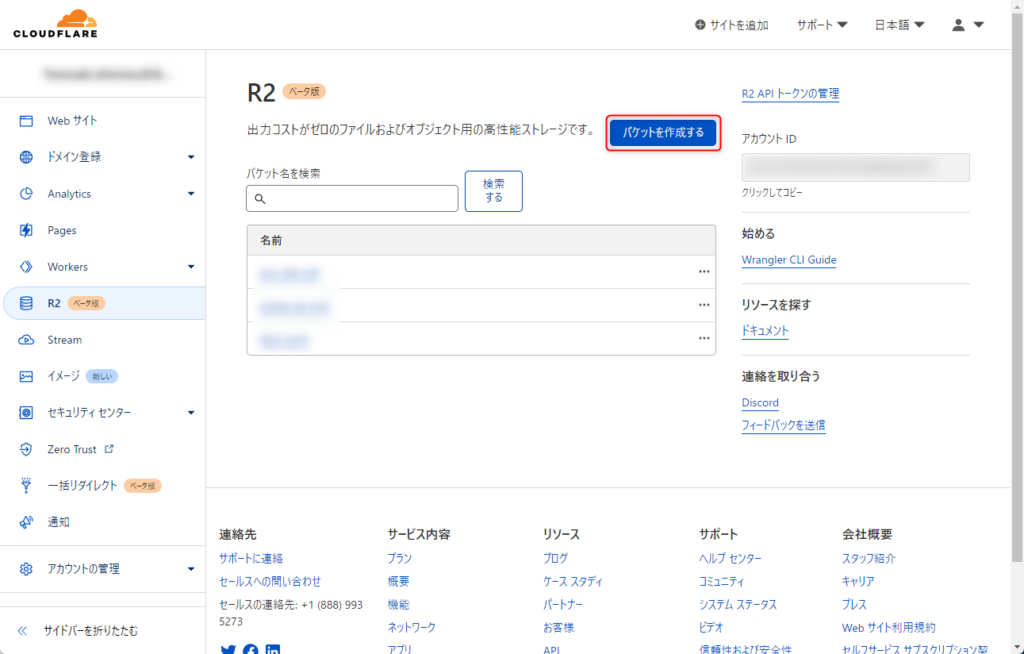Go to イメージ in the sidebar
The image size is (1024, 654).
pyautogui.click(x=63, y=376)
